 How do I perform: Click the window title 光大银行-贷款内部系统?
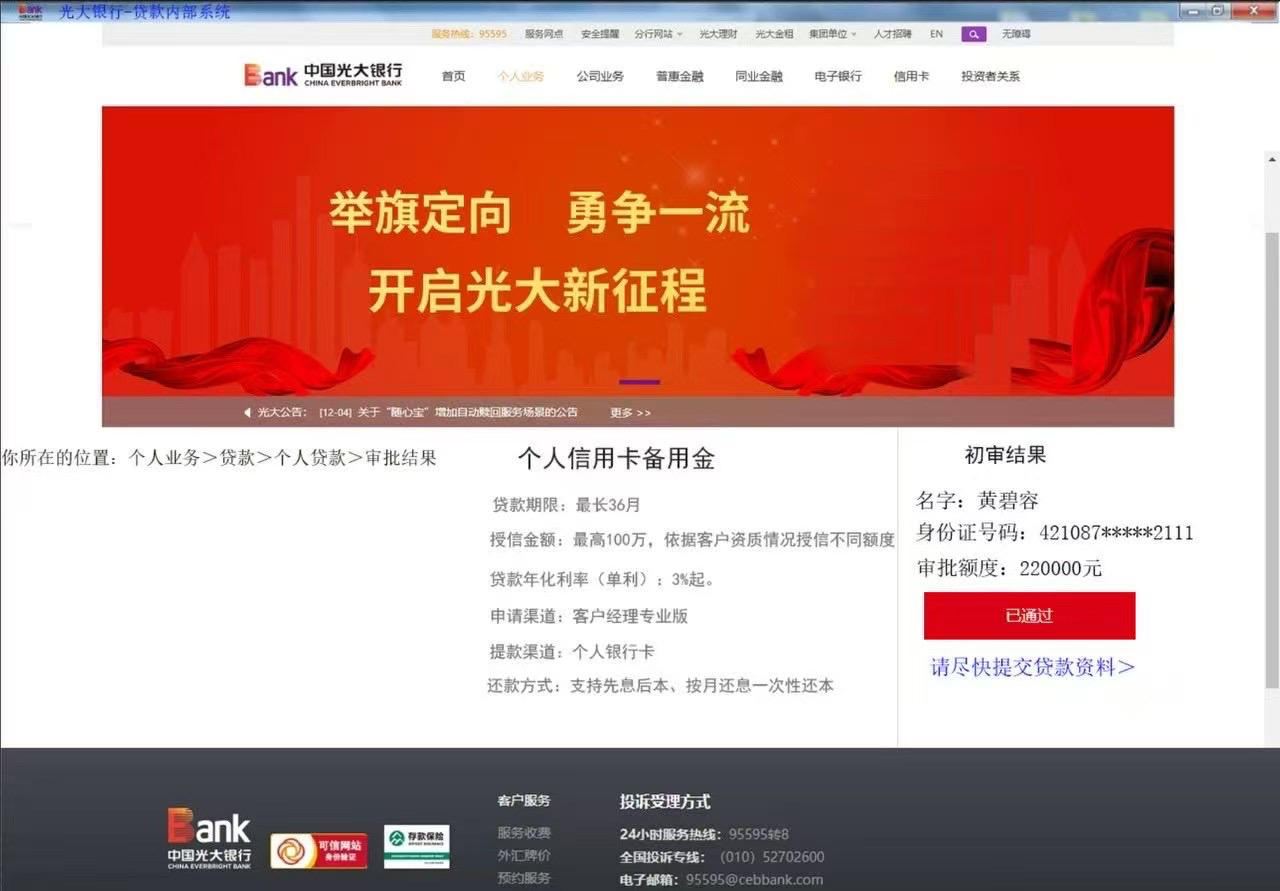[145, 12]
